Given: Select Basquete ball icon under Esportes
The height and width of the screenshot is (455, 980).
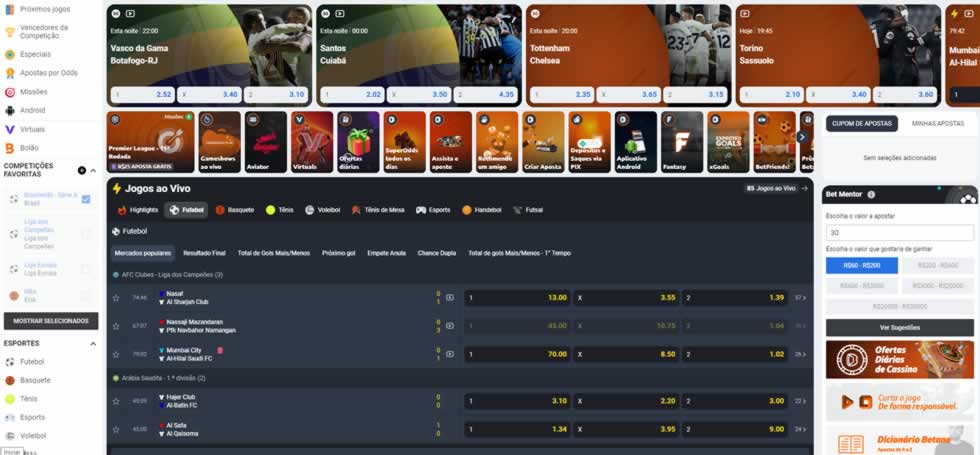Looking at the screenshot, I should [10, 380].
